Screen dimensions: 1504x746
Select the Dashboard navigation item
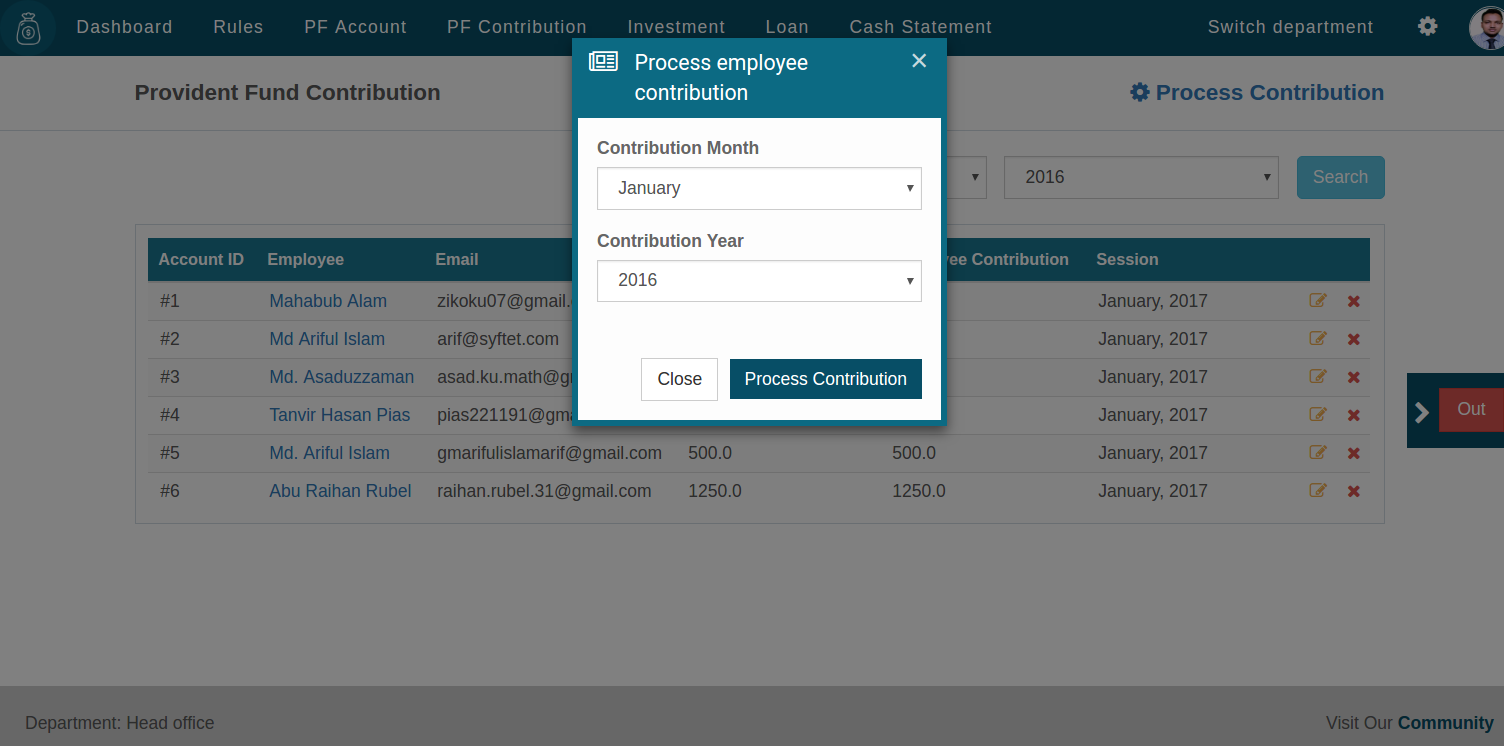point(124,27)
